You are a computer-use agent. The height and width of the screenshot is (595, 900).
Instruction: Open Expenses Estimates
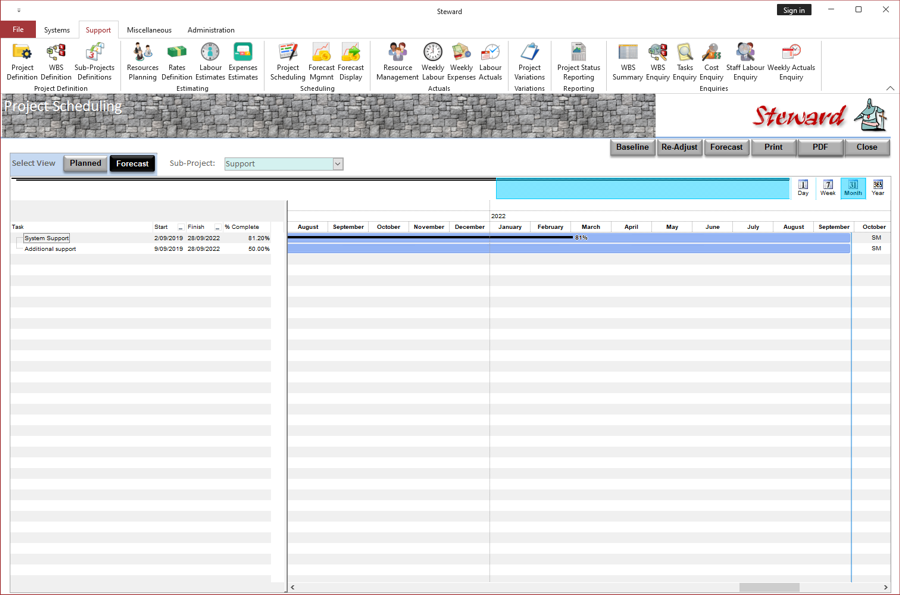tap(243, 62)
